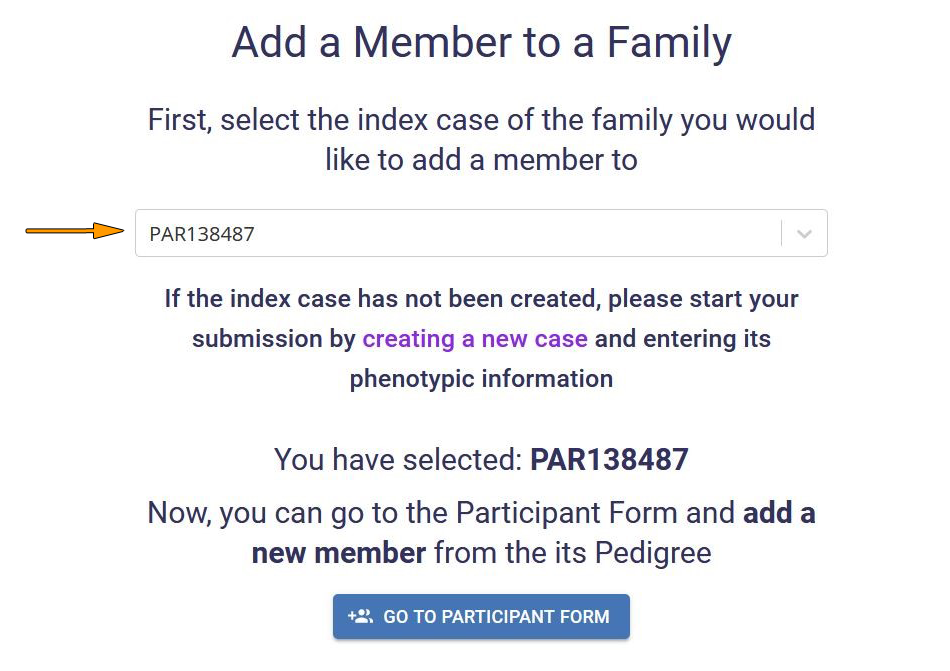This screenshot has width=950, height=671.
Task: Click the 'like to add a member to' line
Action: pos(482,160)
